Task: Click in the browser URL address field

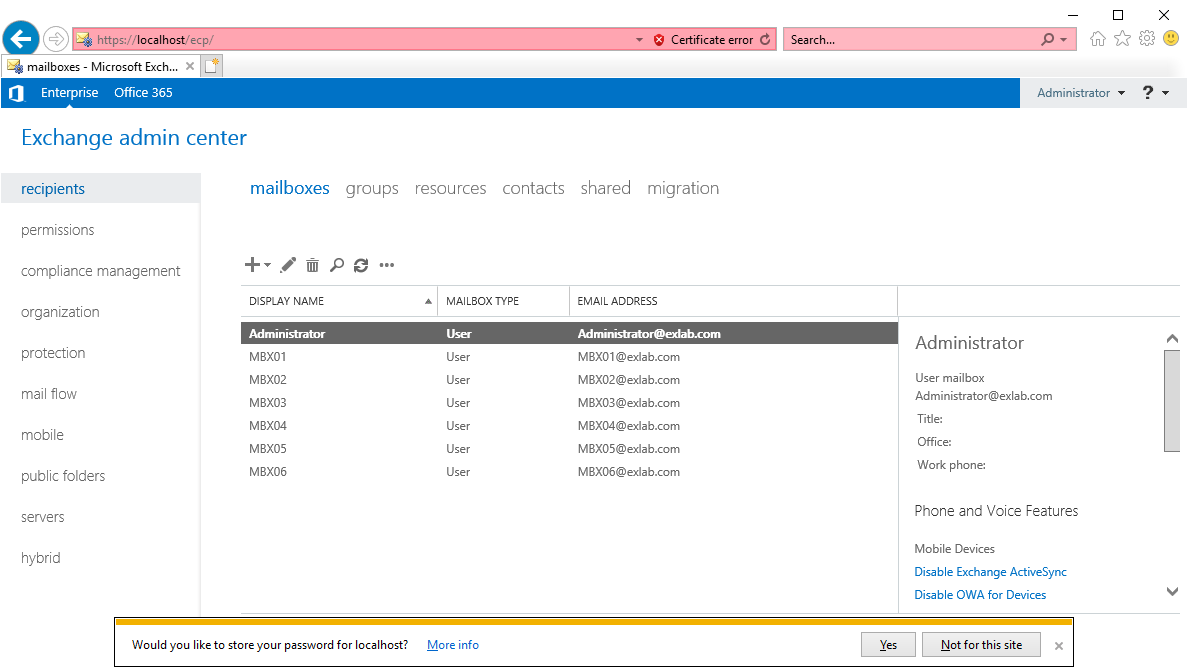Action: click(362, 39)
